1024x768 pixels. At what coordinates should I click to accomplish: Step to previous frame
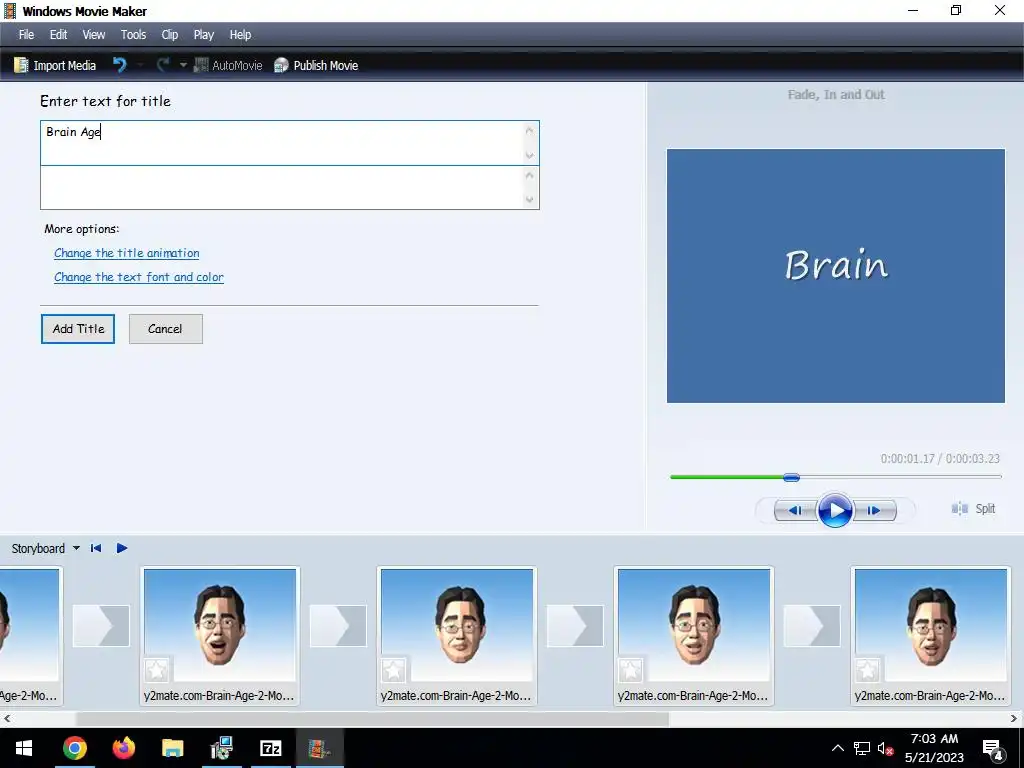pyautogui.click(x=795, y=510)
